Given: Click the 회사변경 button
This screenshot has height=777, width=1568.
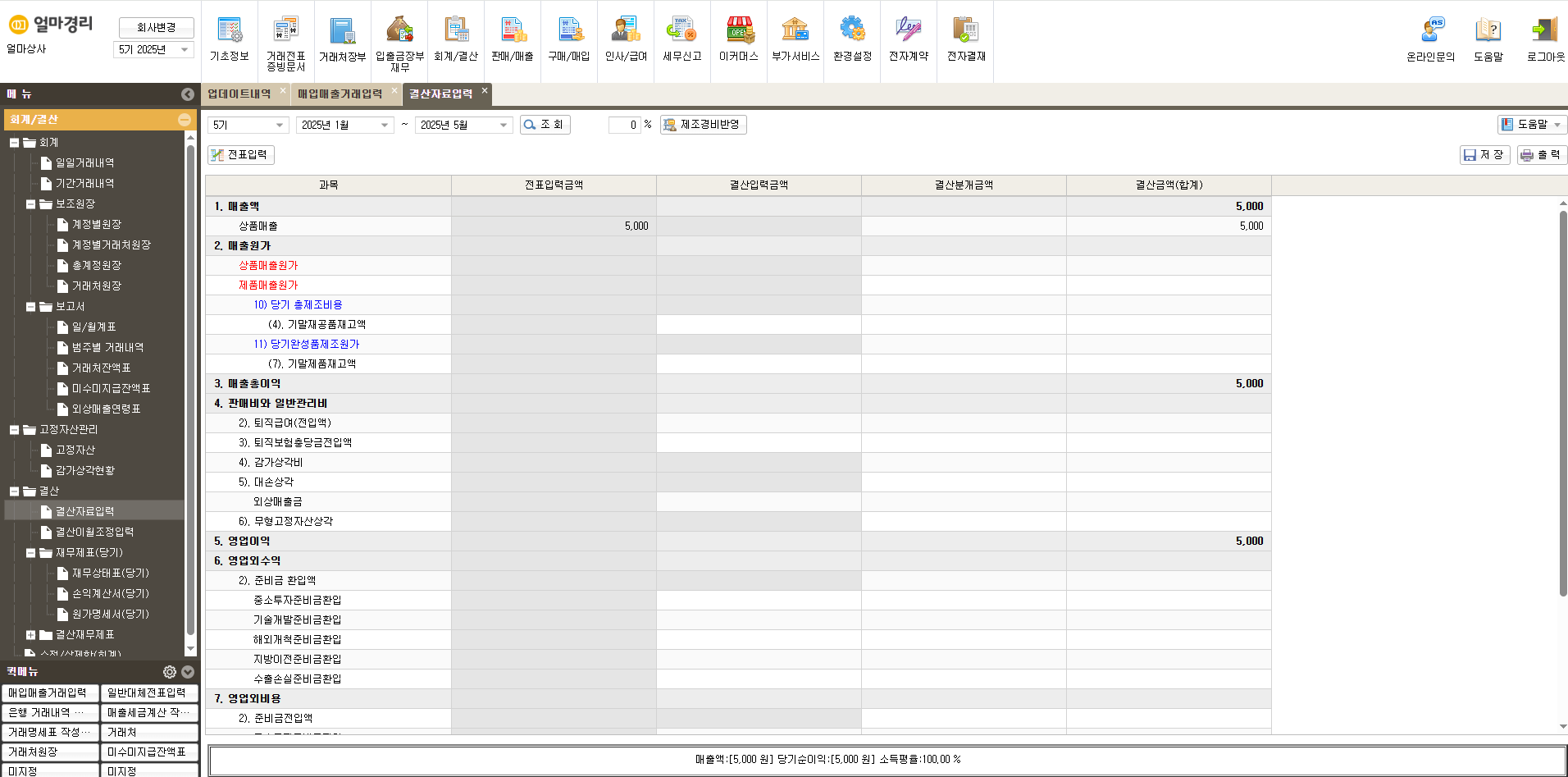Looking at the screenshot, I should pos(156,27).
